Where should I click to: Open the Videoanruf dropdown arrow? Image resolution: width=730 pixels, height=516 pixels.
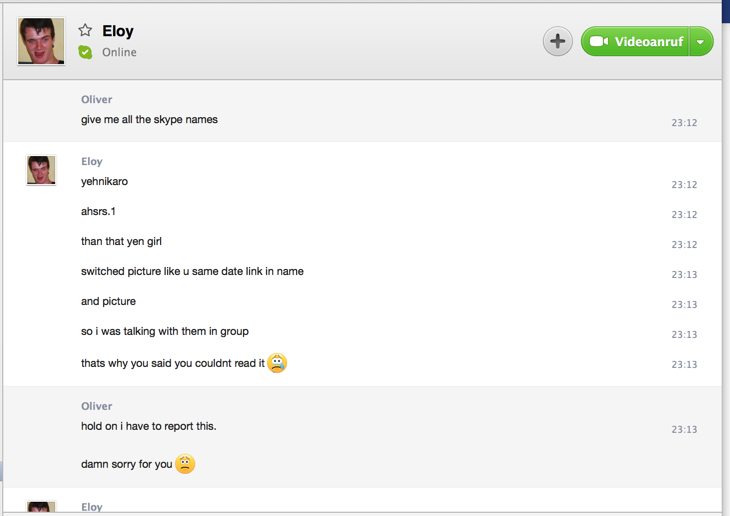point(701,42)
